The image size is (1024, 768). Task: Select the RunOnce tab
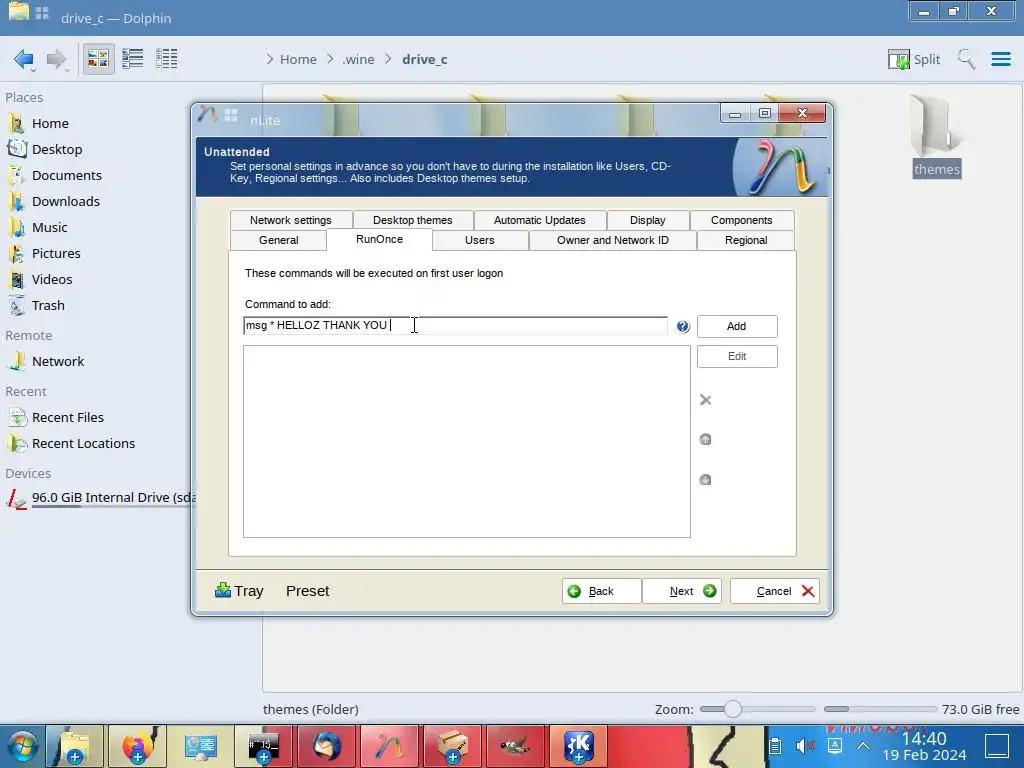[x=379, y=239]
